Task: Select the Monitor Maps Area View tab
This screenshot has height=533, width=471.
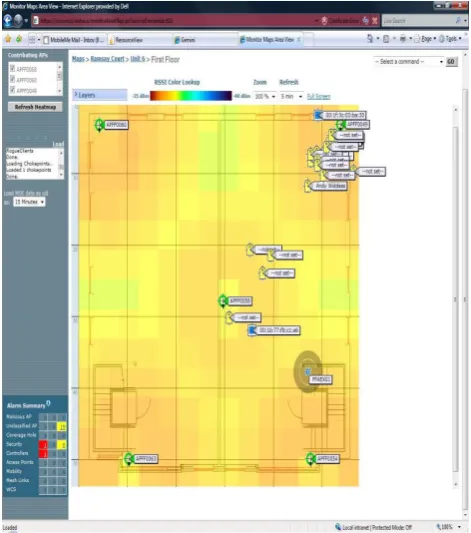Action: point(270,40)
